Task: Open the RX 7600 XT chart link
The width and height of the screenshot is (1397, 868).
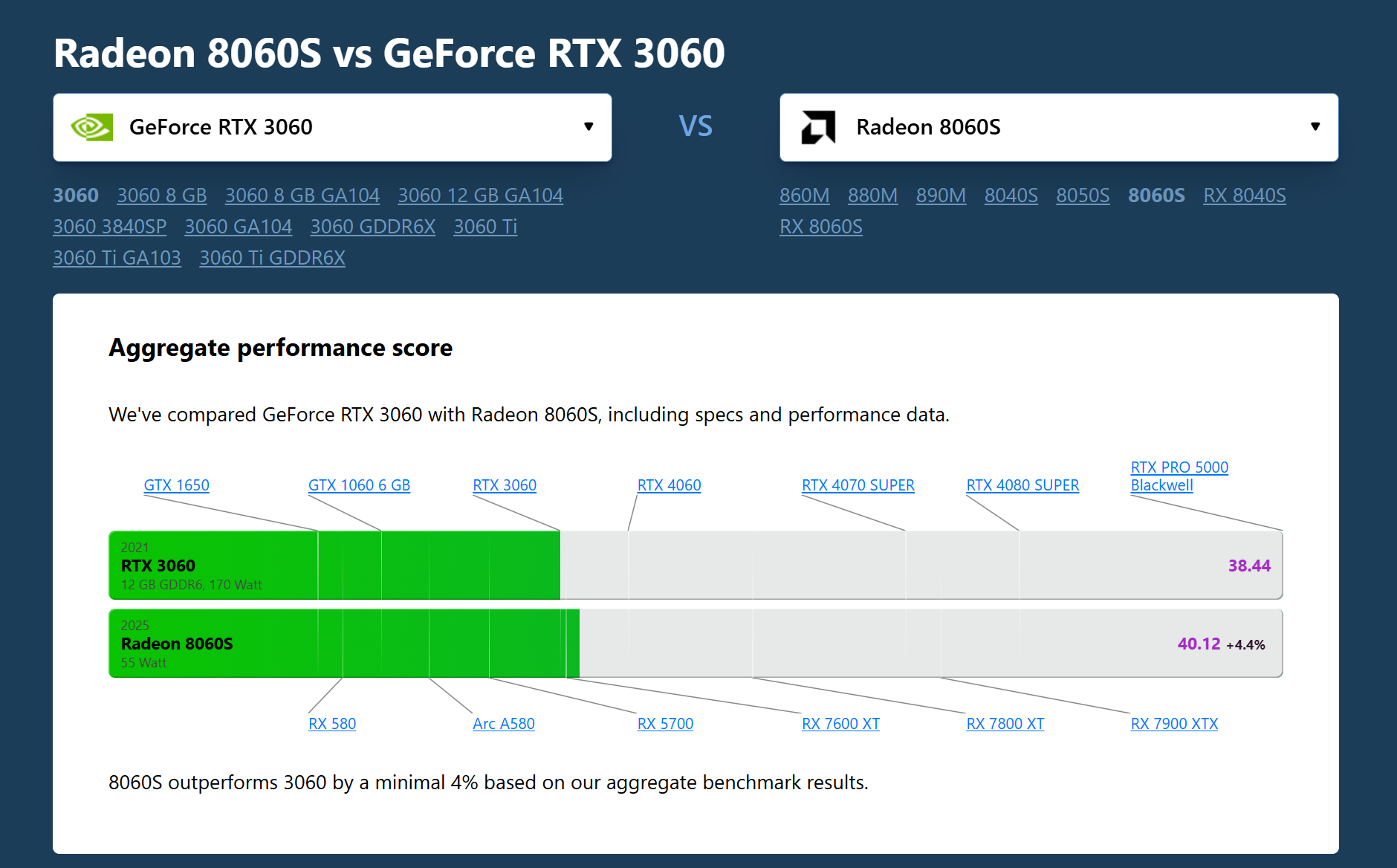Action: point(841,724)
